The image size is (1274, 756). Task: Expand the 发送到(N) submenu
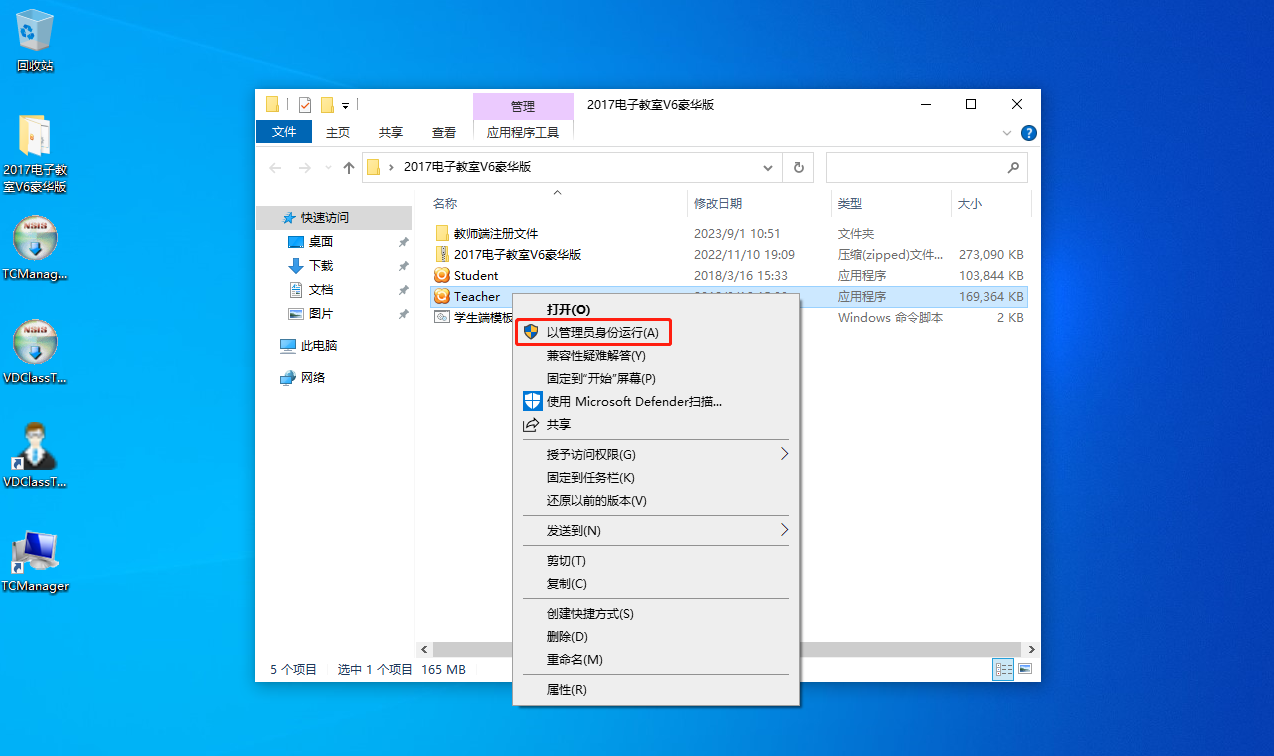[x=655, y=530]
